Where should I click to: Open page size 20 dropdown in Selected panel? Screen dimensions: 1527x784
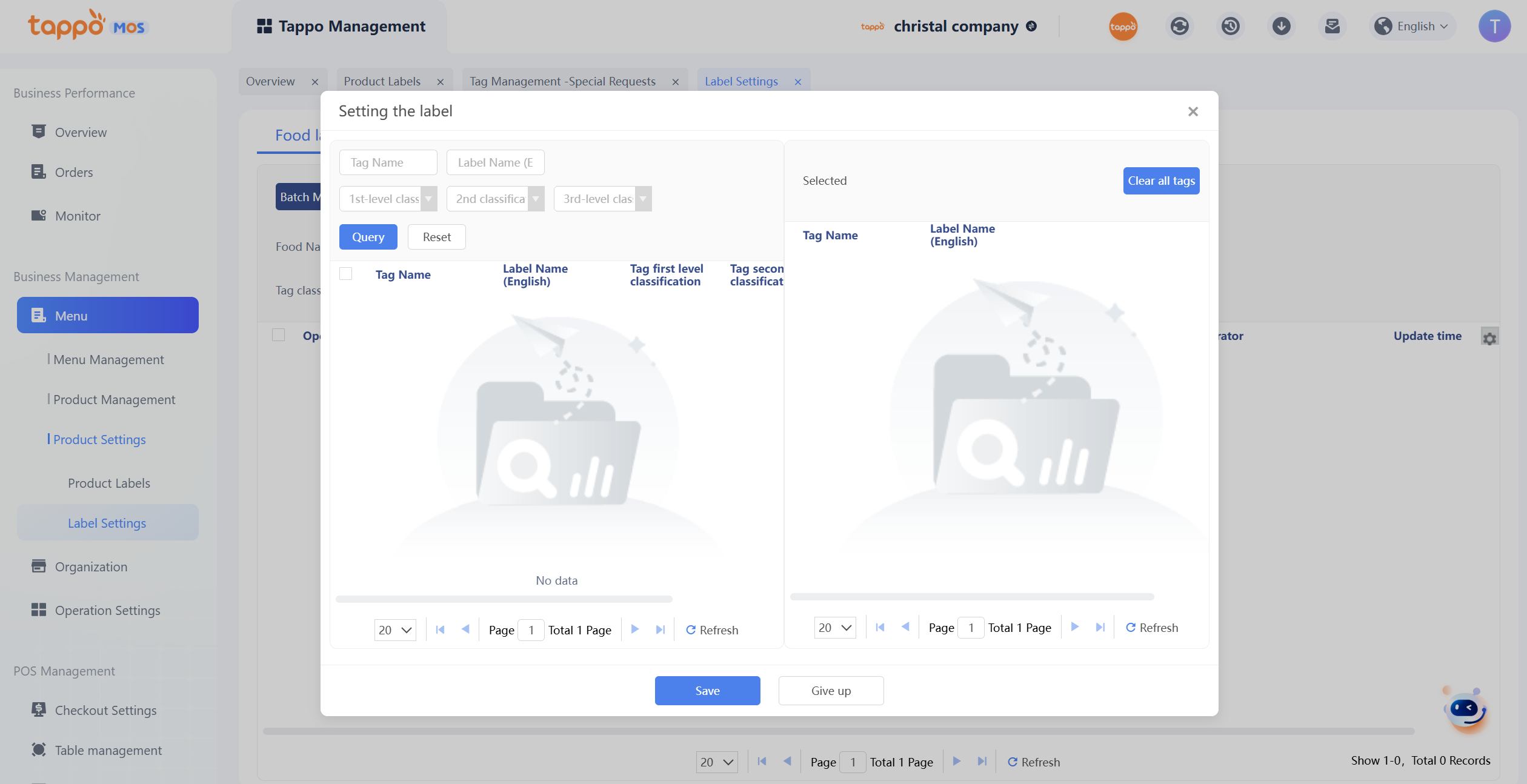coord(834,628)
